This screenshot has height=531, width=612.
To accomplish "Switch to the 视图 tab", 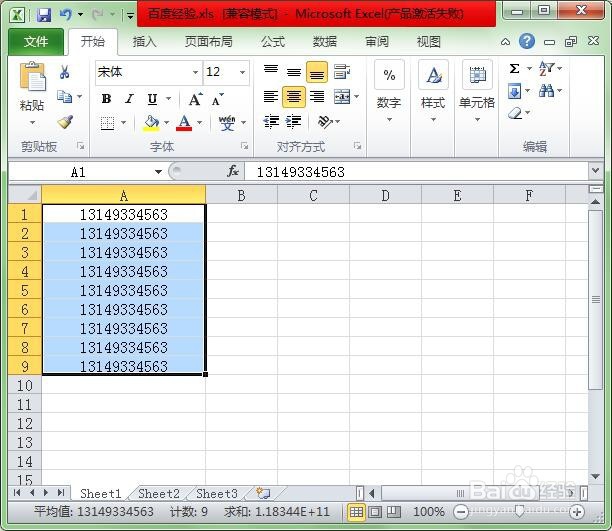I will [x=429, y=41].
